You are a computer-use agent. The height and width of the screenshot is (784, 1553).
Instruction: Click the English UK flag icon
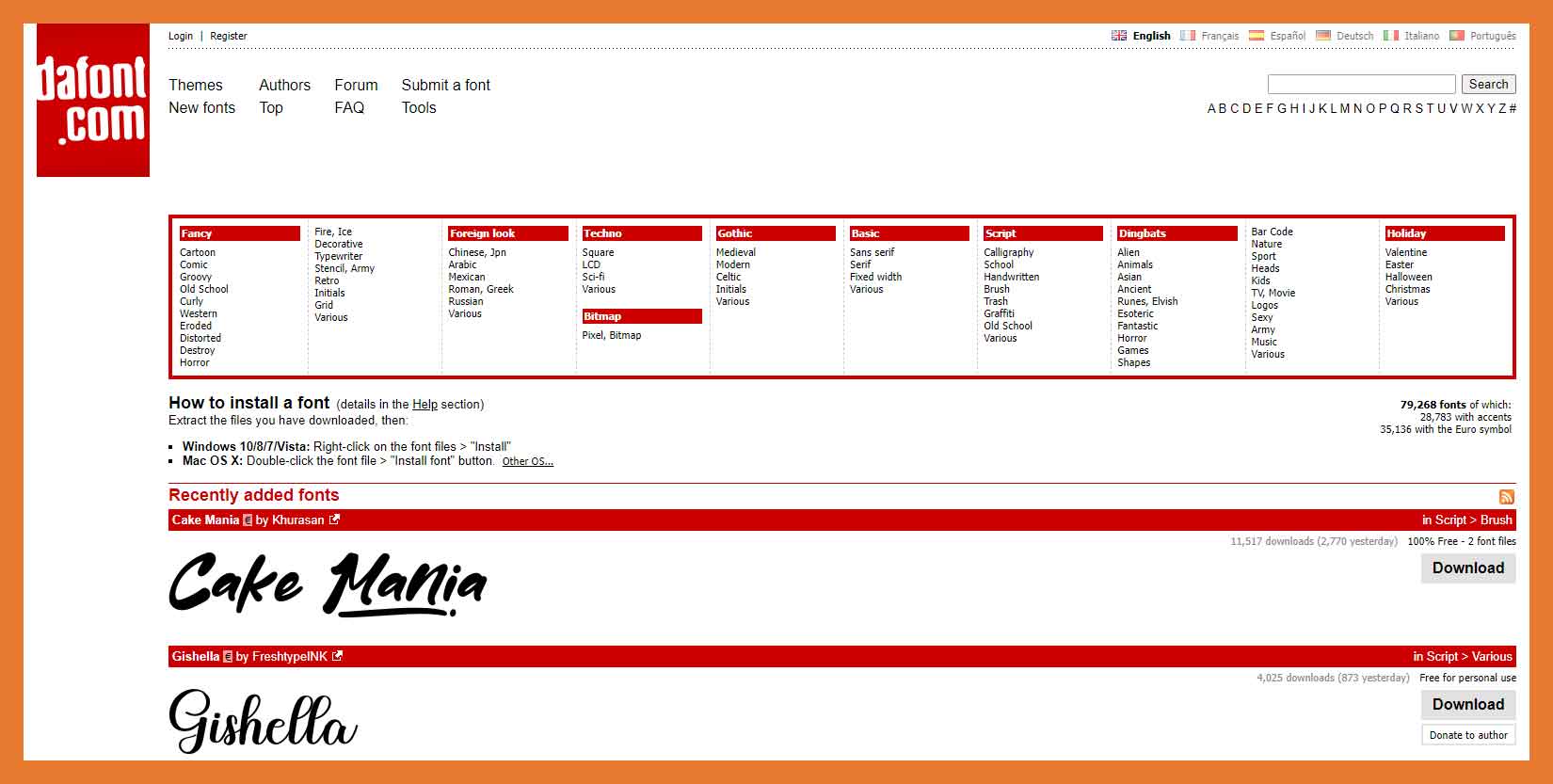[1118, 36]
